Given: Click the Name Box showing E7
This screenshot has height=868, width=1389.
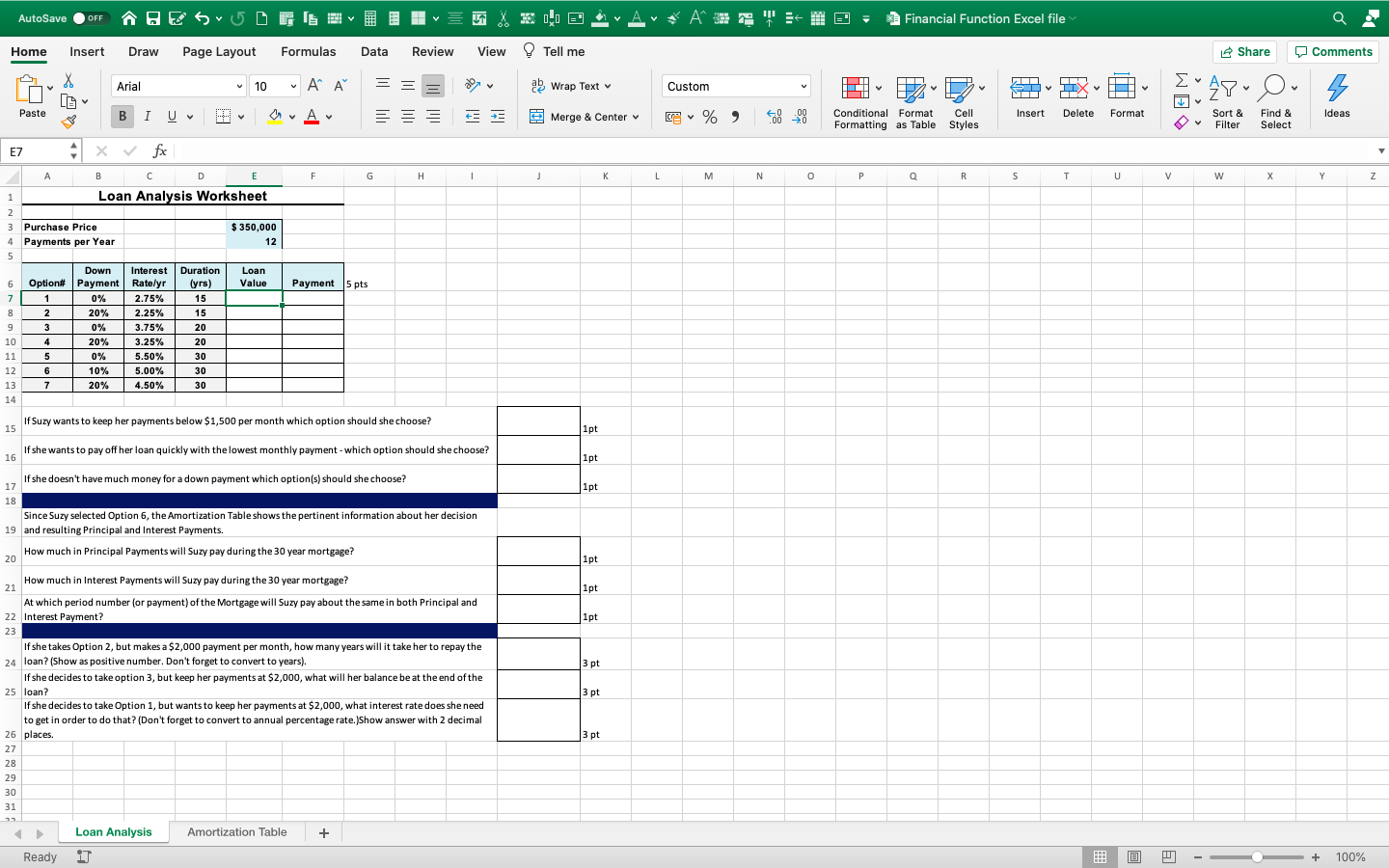Looking at the screenshot, I should coord(37,150).
